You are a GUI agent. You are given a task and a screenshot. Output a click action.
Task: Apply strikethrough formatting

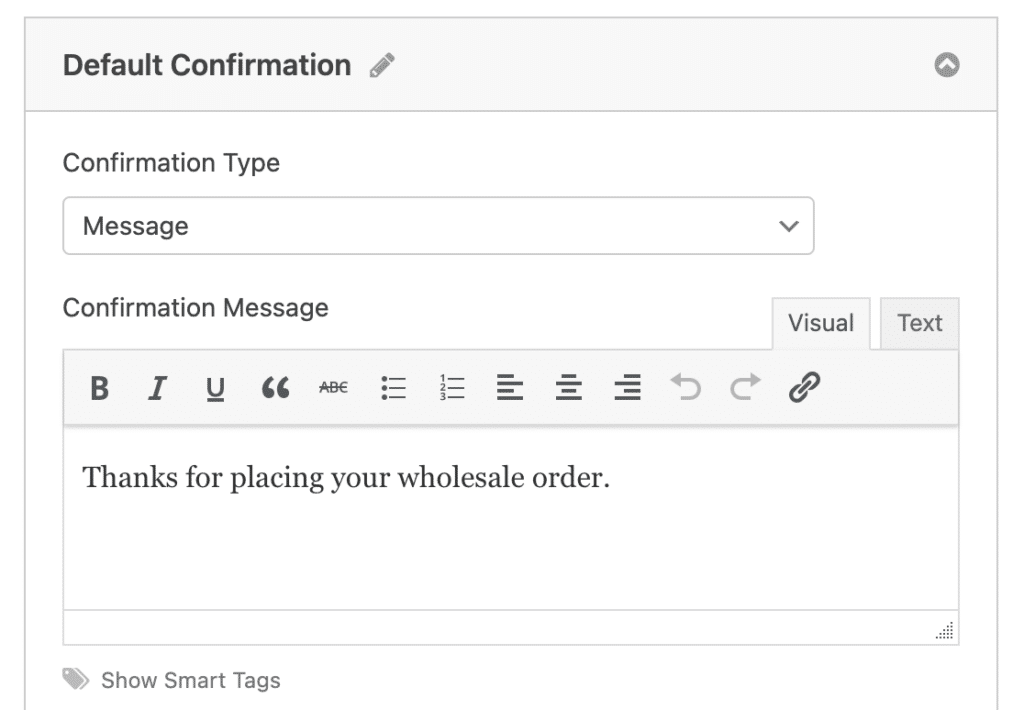click(x=333, y=388)
